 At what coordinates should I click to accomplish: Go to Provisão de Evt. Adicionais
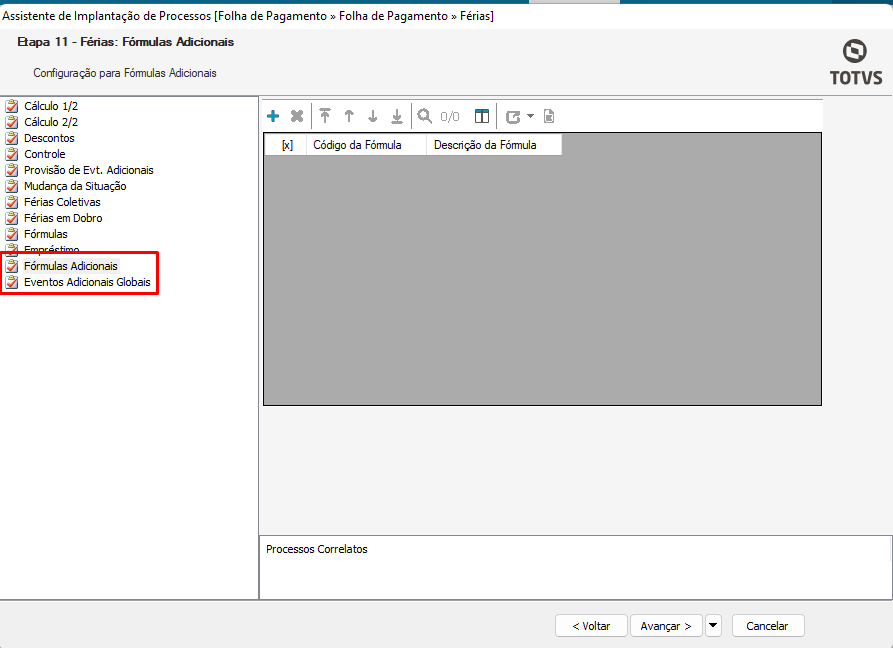88,170
